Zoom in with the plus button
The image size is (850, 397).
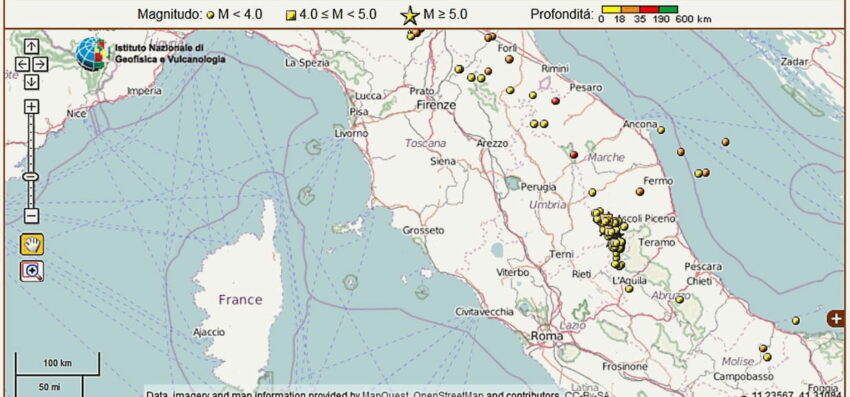(31, 106)
